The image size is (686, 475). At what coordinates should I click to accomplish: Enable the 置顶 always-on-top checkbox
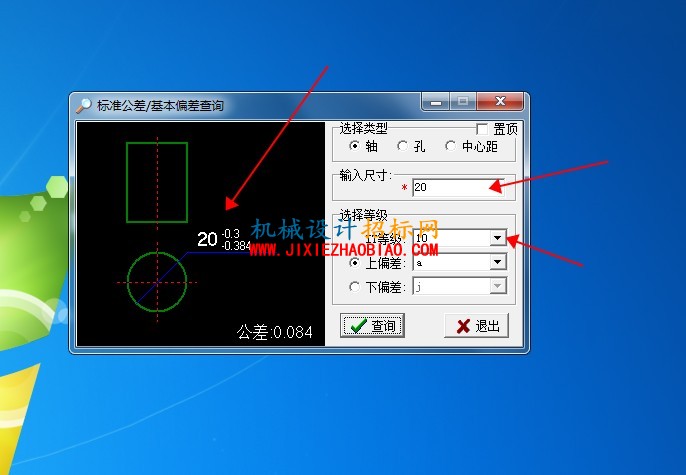coord(482,129)
